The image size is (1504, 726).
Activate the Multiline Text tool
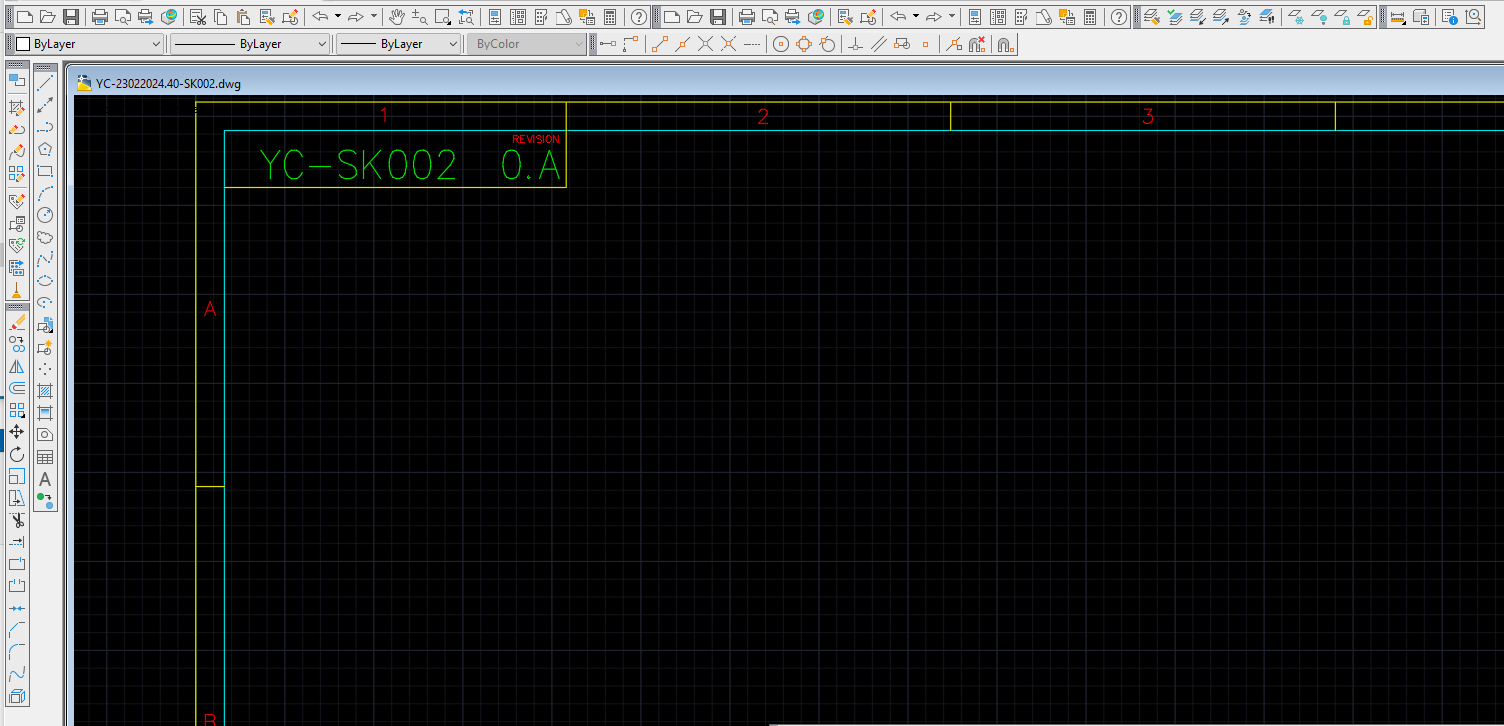coord(45,478)
